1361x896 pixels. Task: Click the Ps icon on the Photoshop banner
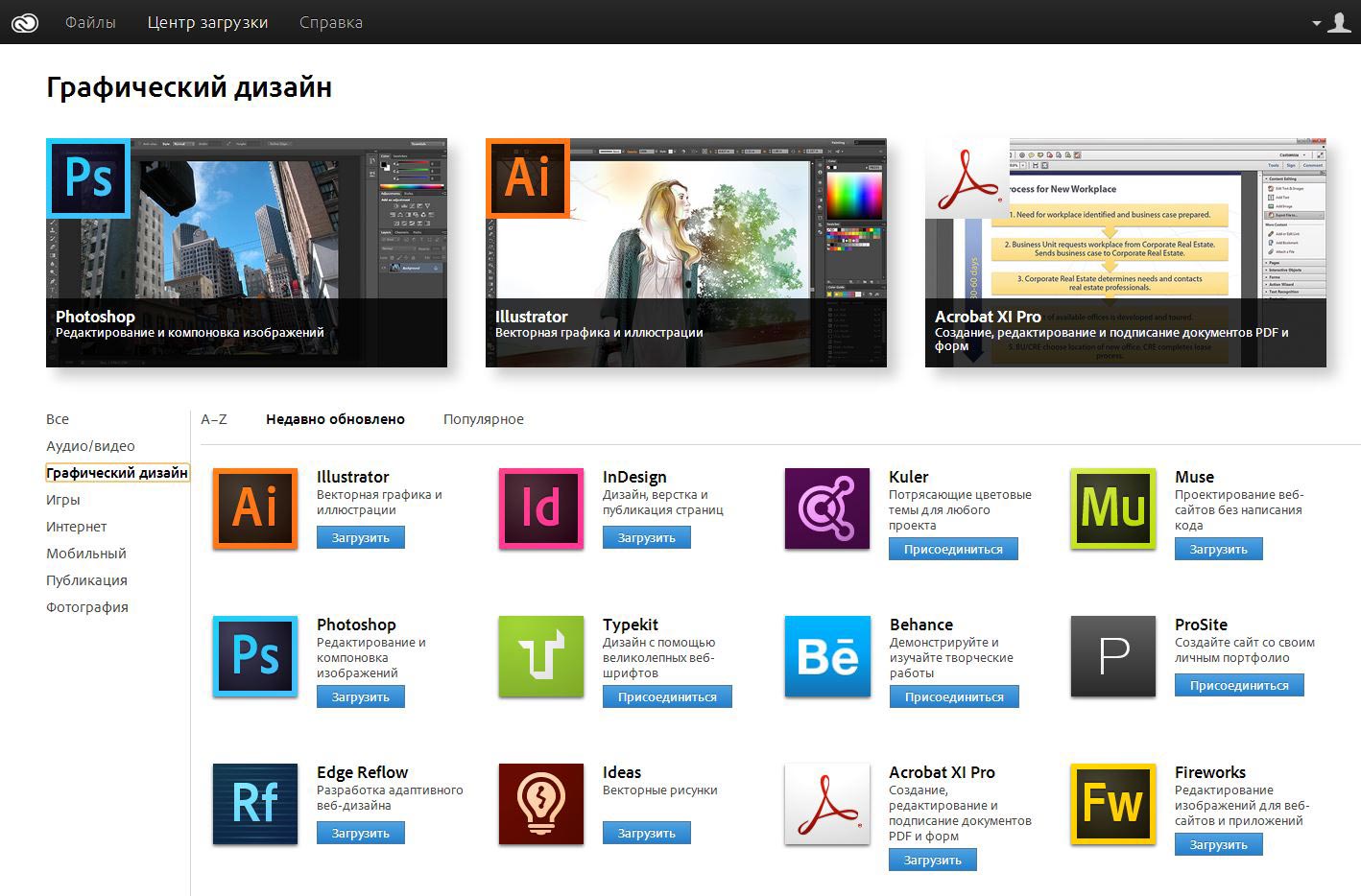pyautogui.click(x=88, y=179)
